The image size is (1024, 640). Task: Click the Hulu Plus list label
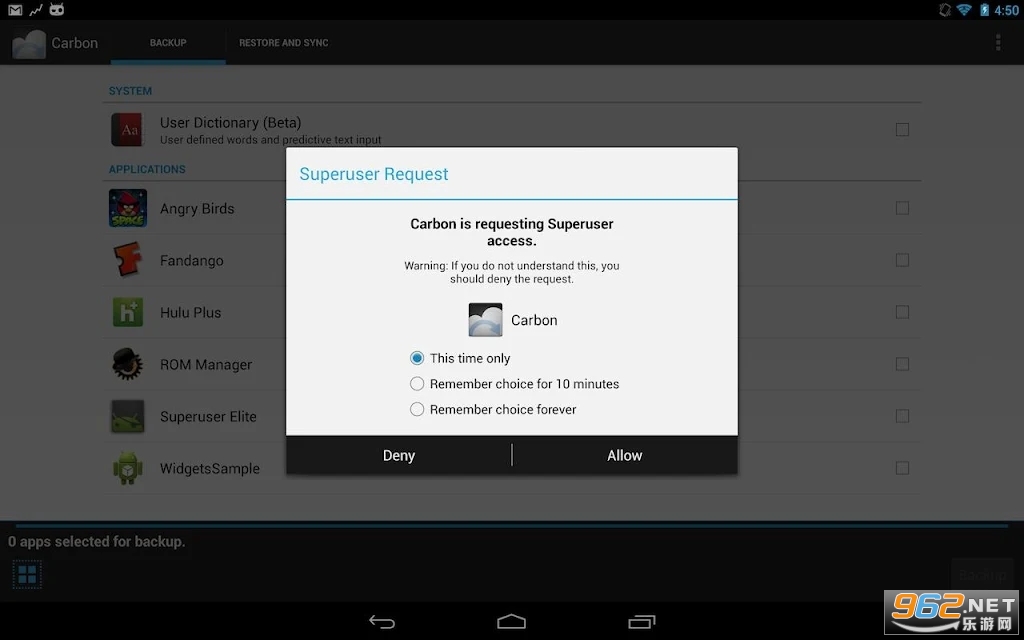tap(191, 313)
